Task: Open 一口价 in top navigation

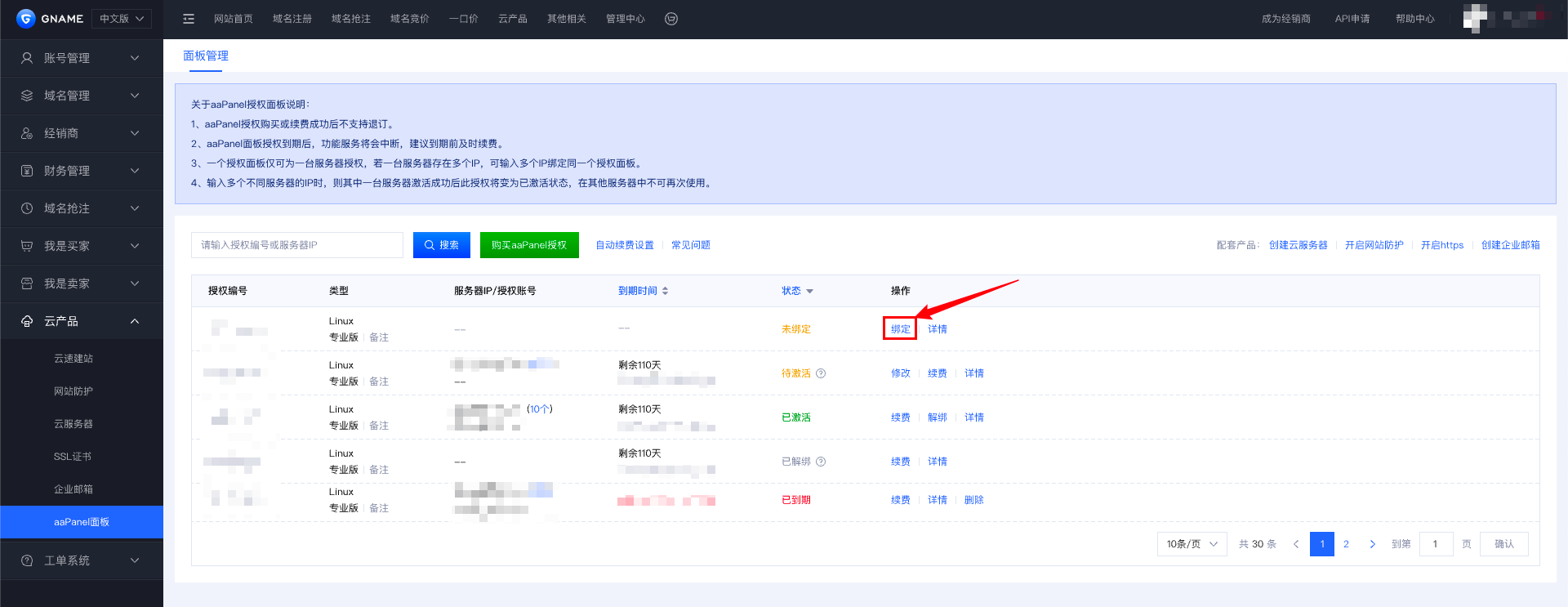Action: pos(463,19)
